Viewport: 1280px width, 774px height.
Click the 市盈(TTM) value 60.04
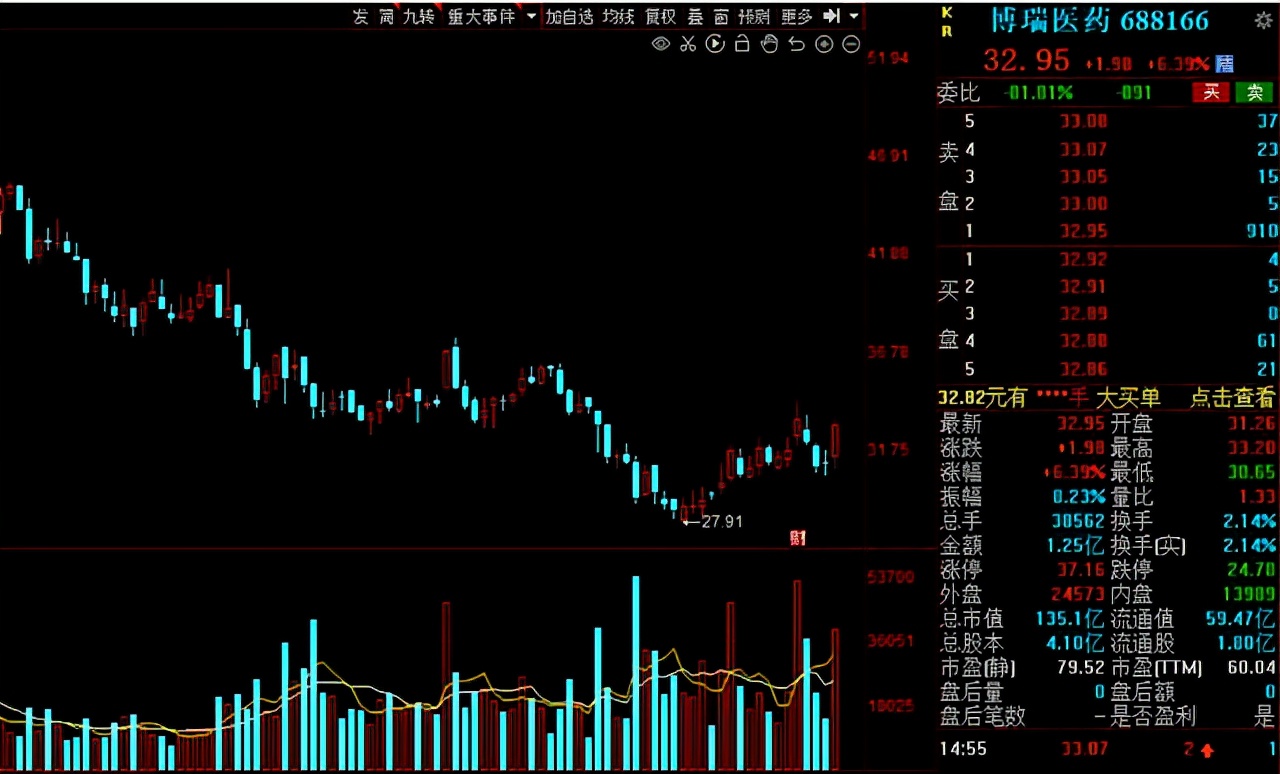(x=1249, y=667)
